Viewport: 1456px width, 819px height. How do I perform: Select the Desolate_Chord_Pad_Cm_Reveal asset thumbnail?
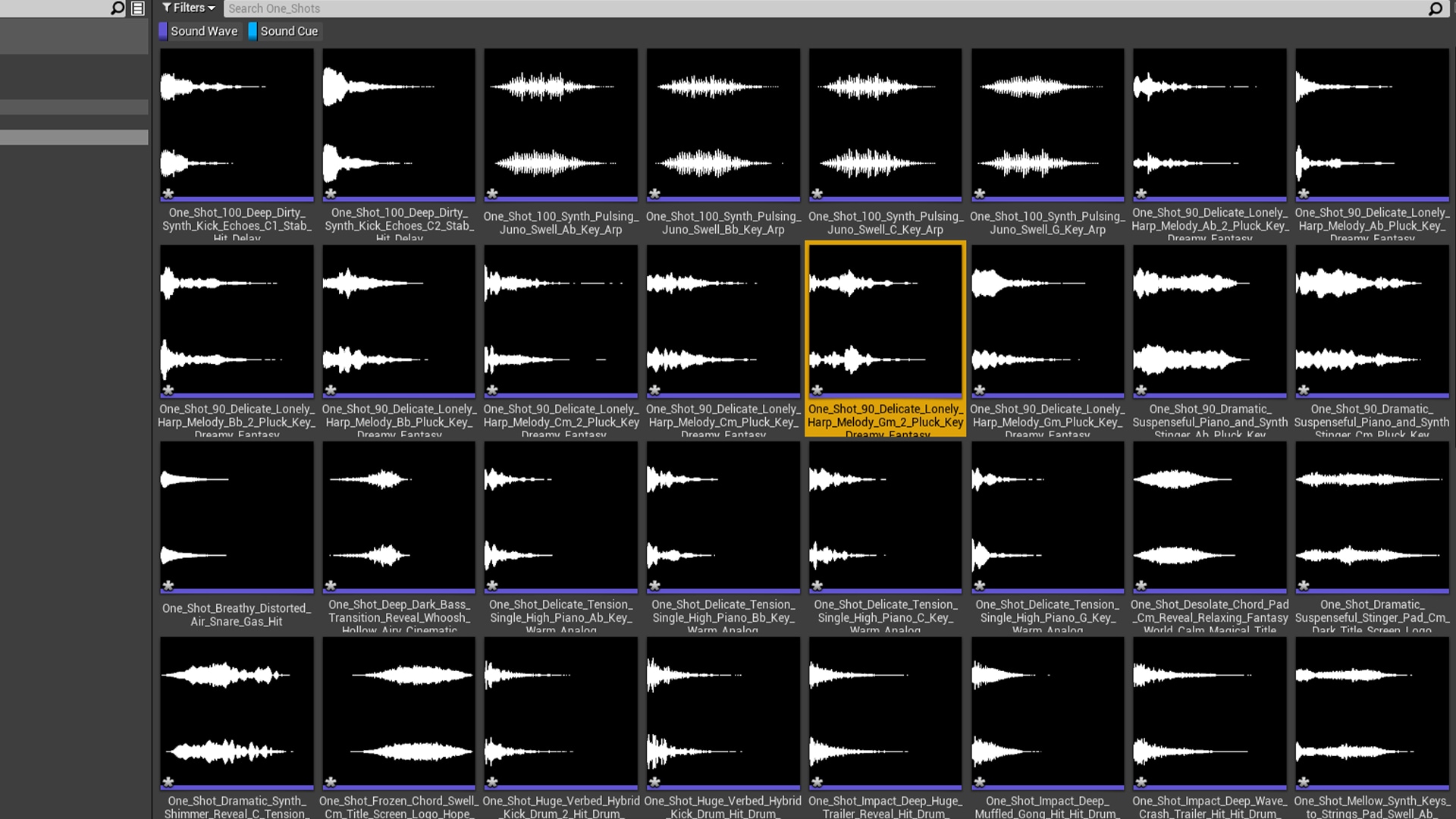pos(1210,516)
